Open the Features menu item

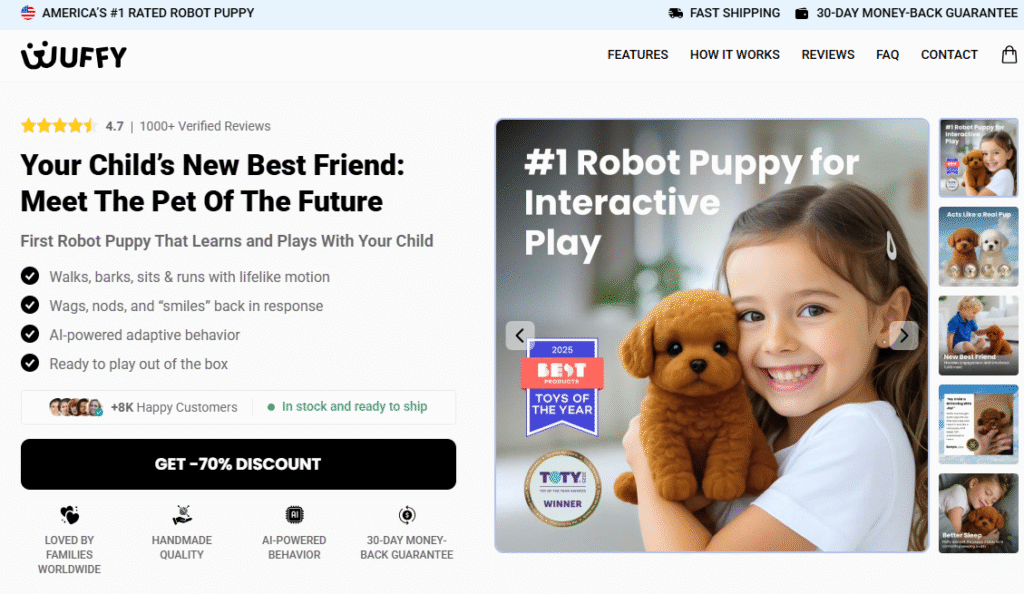(x=637, y=55)
